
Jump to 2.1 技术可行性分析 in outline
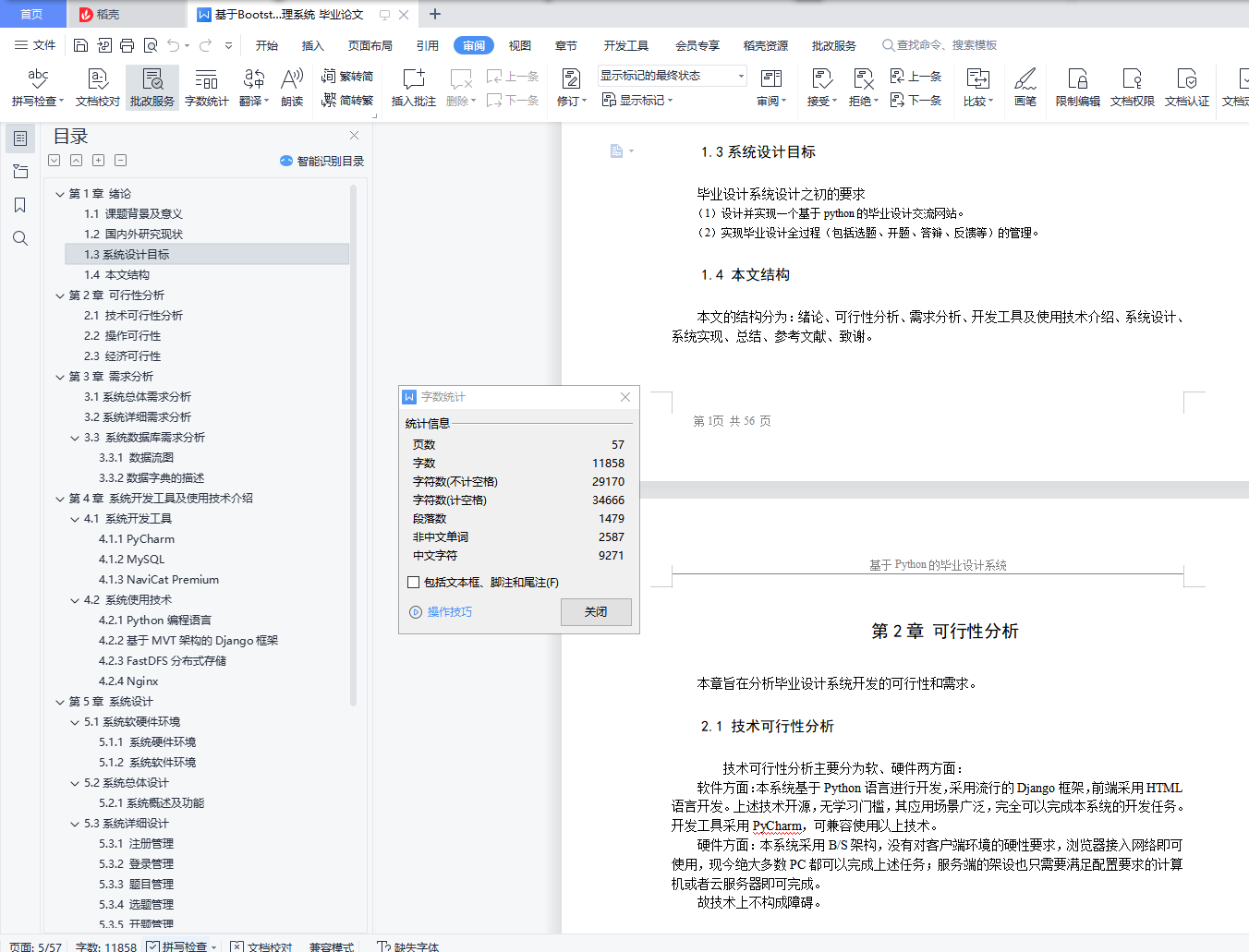pos(133,316)
